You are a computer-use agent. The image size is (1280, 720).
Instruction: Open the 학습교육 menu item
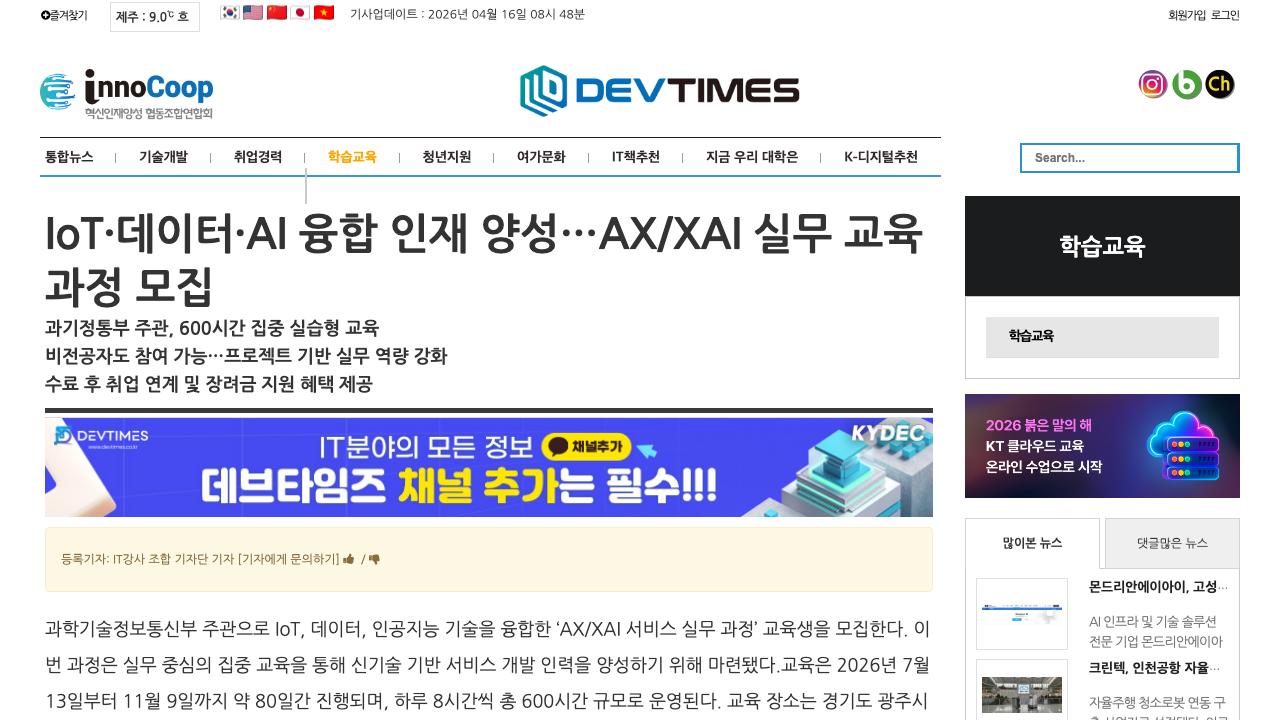pyautogui.click(x=352, y=157)
